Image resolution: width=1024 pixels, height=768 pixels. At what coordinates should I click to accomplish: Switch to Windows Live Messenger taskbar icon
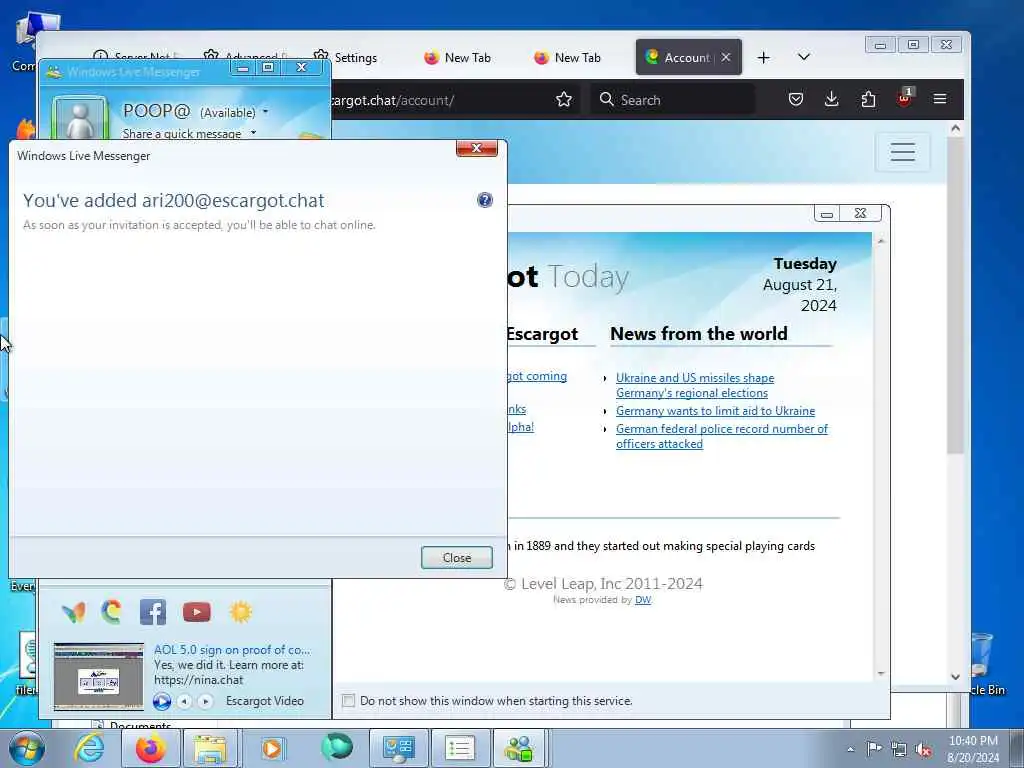520,748
